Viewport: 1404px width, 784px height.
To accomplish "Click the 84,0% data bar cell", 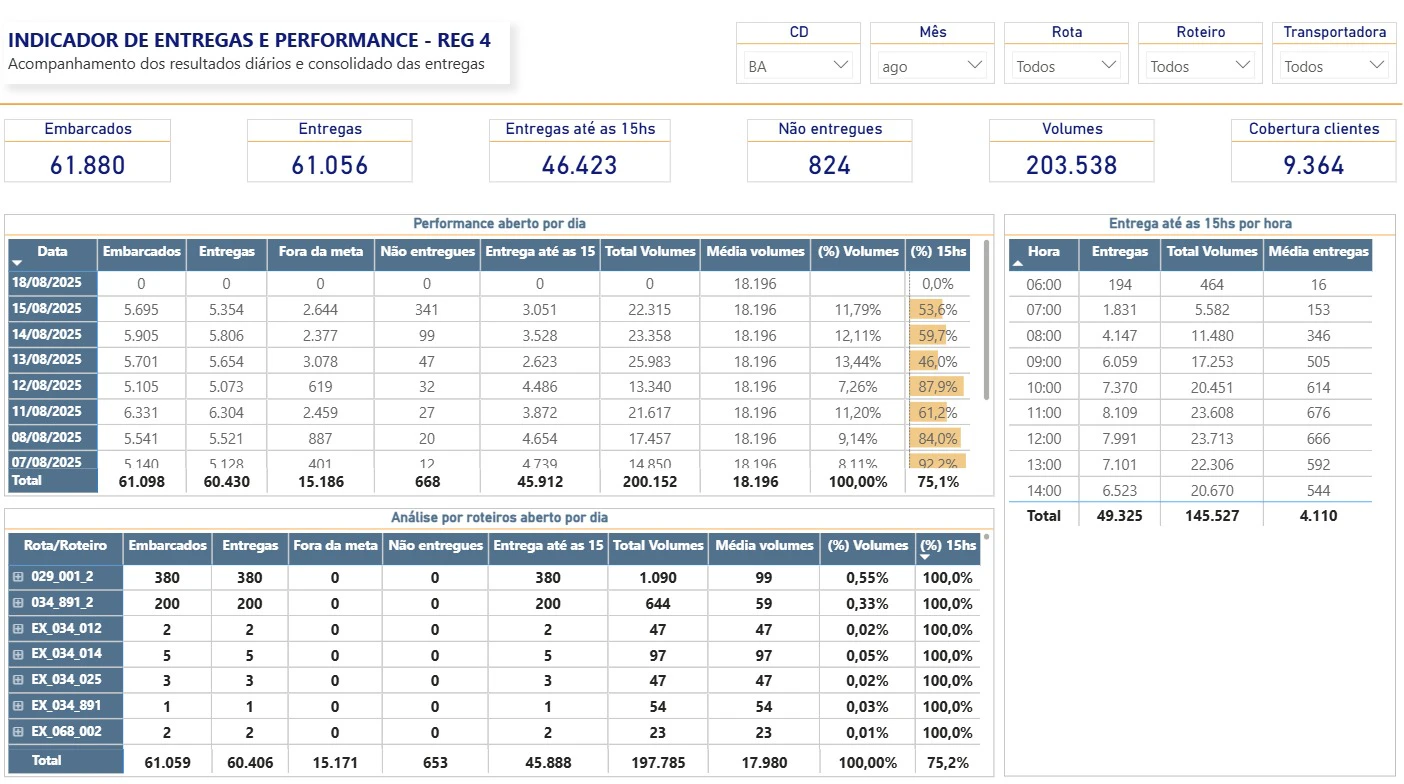I will pyautogui.click(x=939, y=438).
